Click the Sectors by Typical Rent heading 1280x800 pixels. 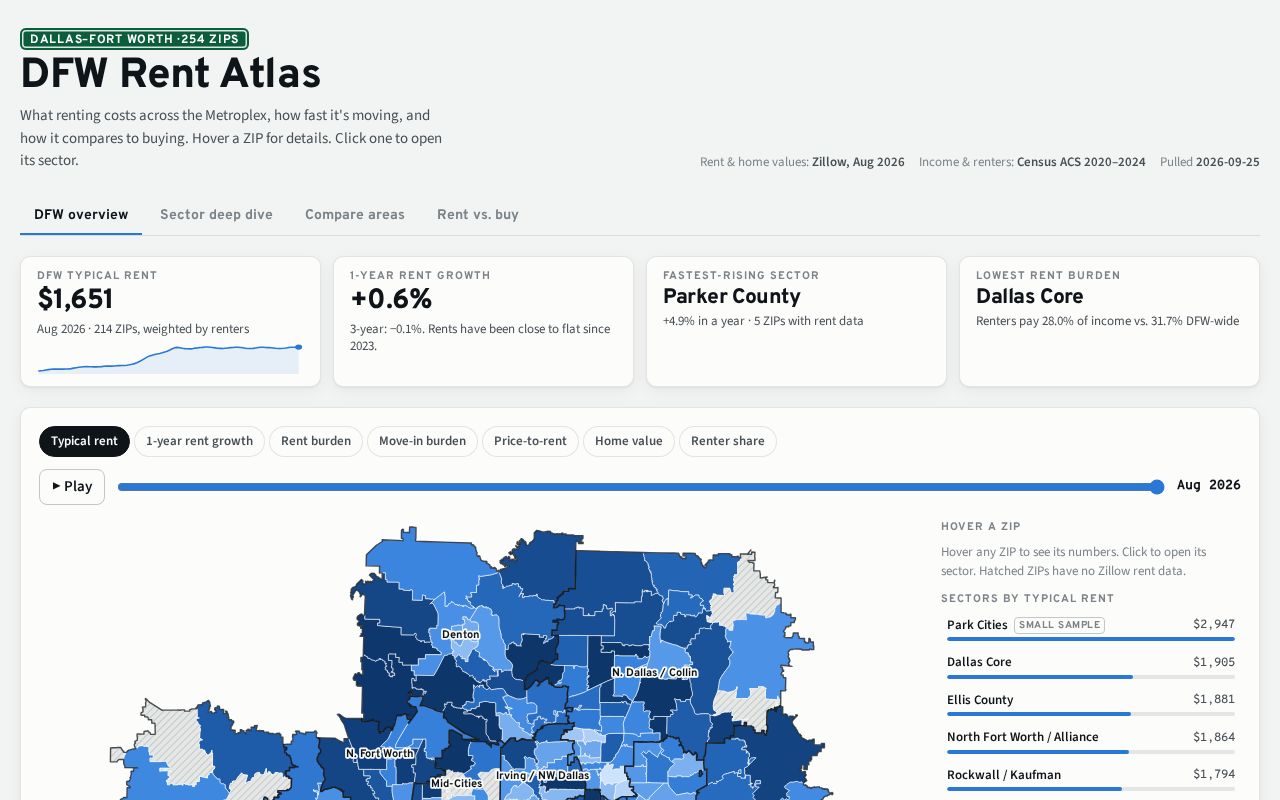point(1028,599)
